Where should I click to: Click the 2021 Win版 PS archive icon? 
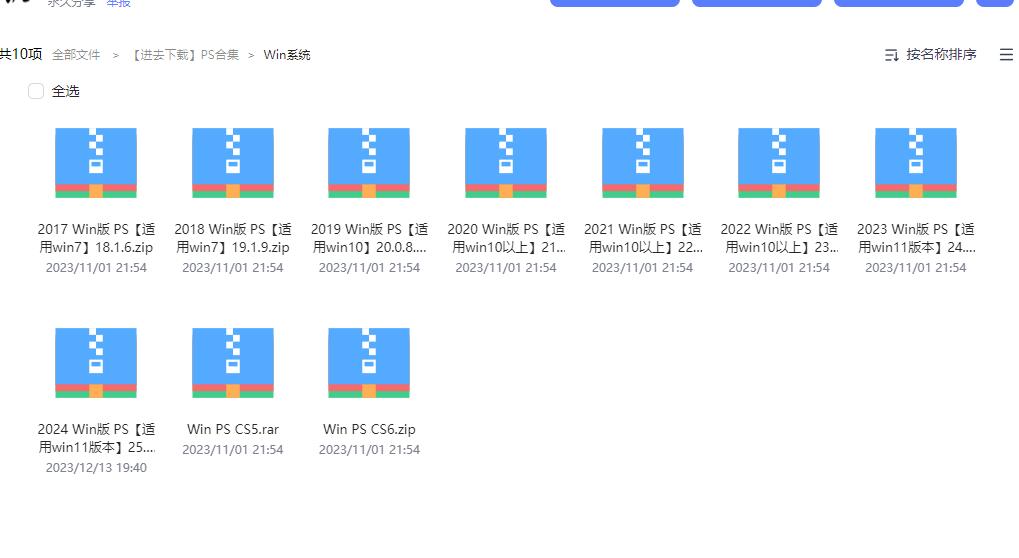(643, 162)
